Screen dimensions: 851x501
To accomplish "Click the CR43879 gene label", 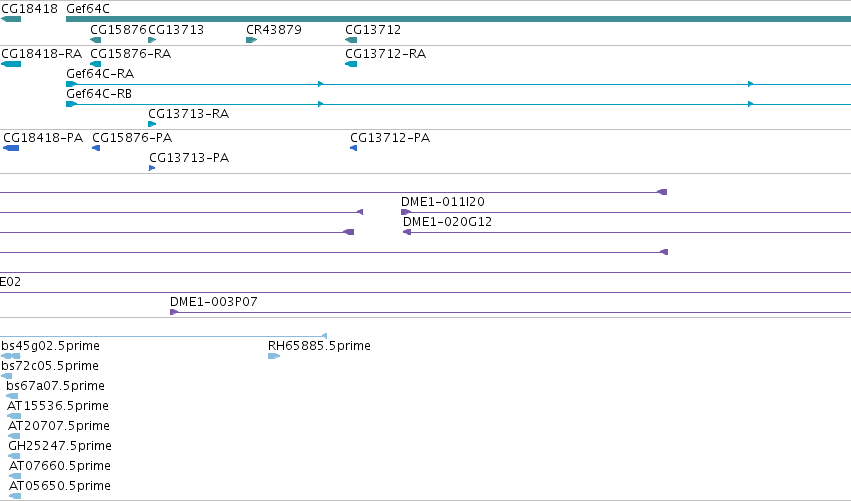I will [x=274, y=30].
